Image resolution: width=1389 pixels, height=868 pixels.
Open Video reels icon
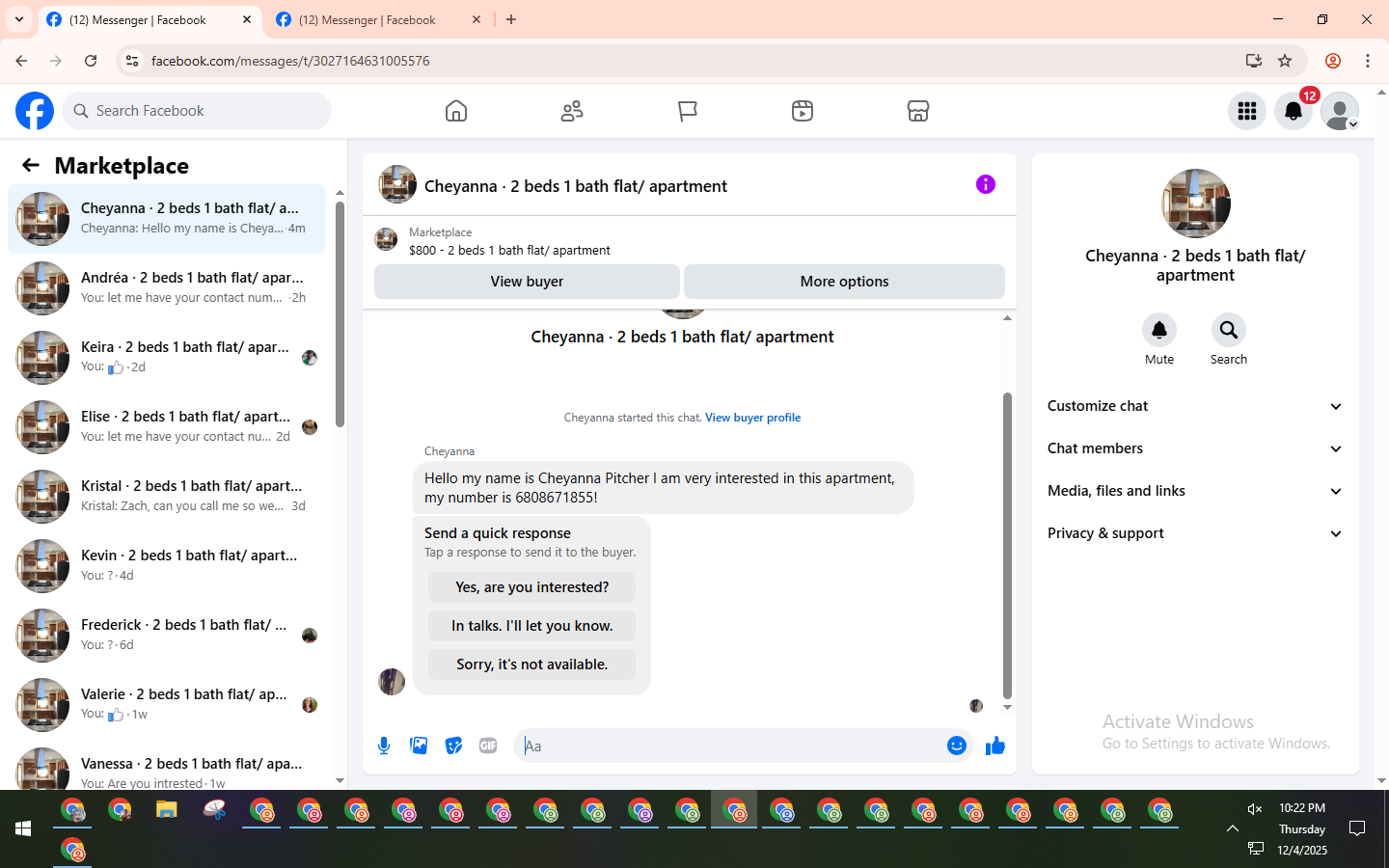tap(803, 111)
